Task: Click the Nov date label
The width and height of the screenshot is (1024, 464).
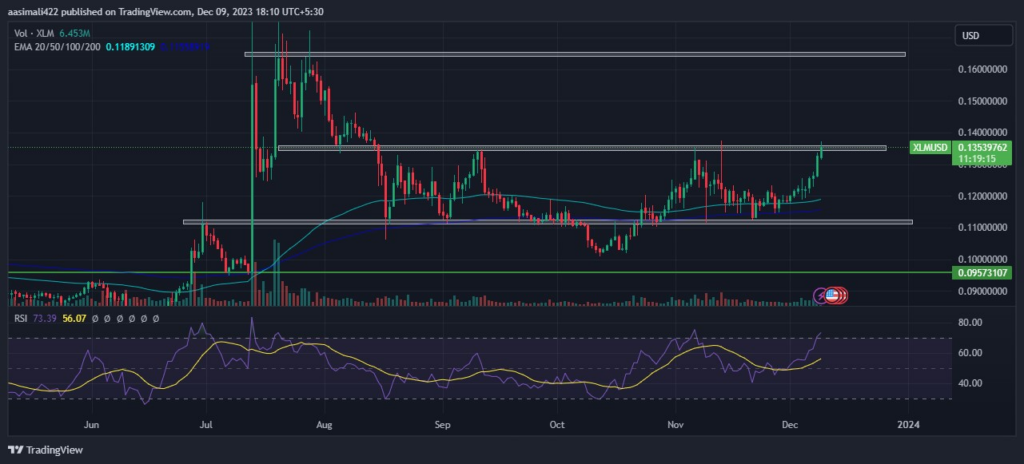Action: coord(676,425)
